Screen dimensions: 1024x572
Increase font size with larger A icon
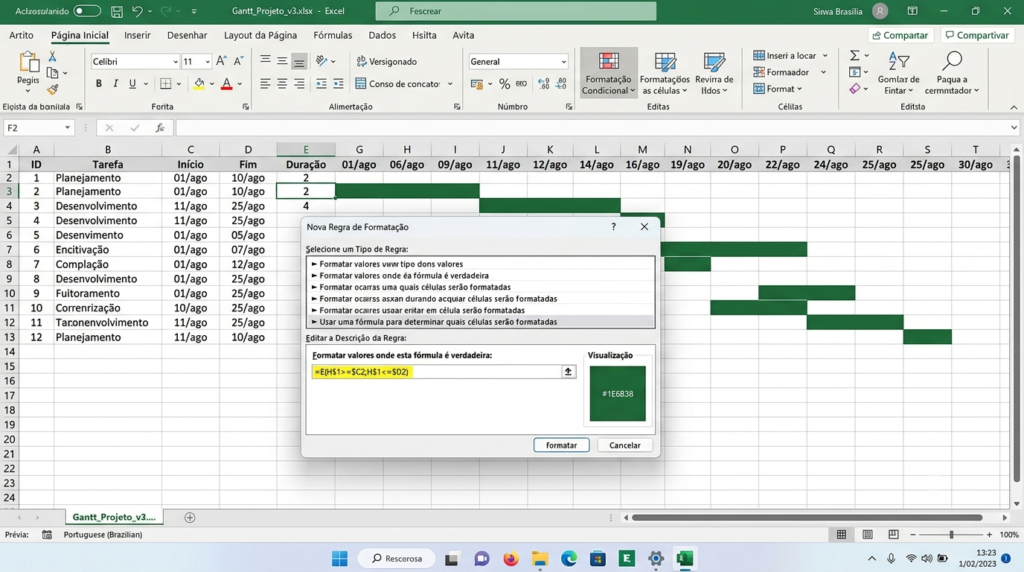(221, 61)
